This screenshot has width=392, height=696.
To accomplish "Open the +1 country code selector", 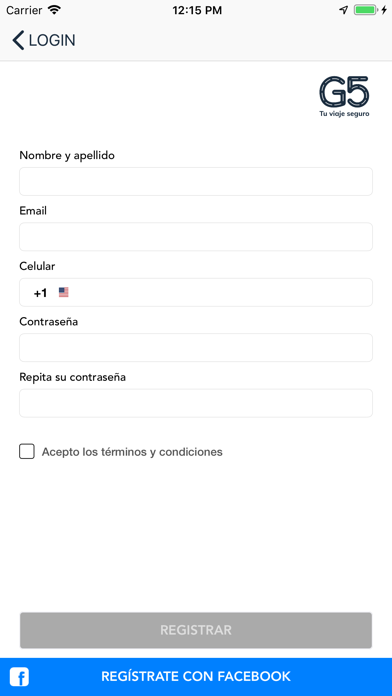I will tap(40, 293).
